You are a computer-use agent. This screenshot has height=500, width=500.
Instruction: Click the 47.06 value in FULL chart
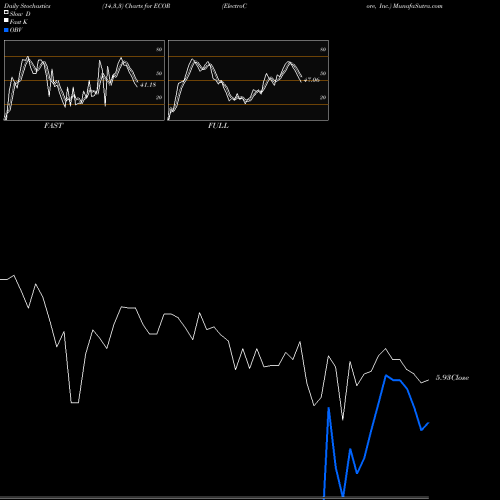click(x=312, y=80)
